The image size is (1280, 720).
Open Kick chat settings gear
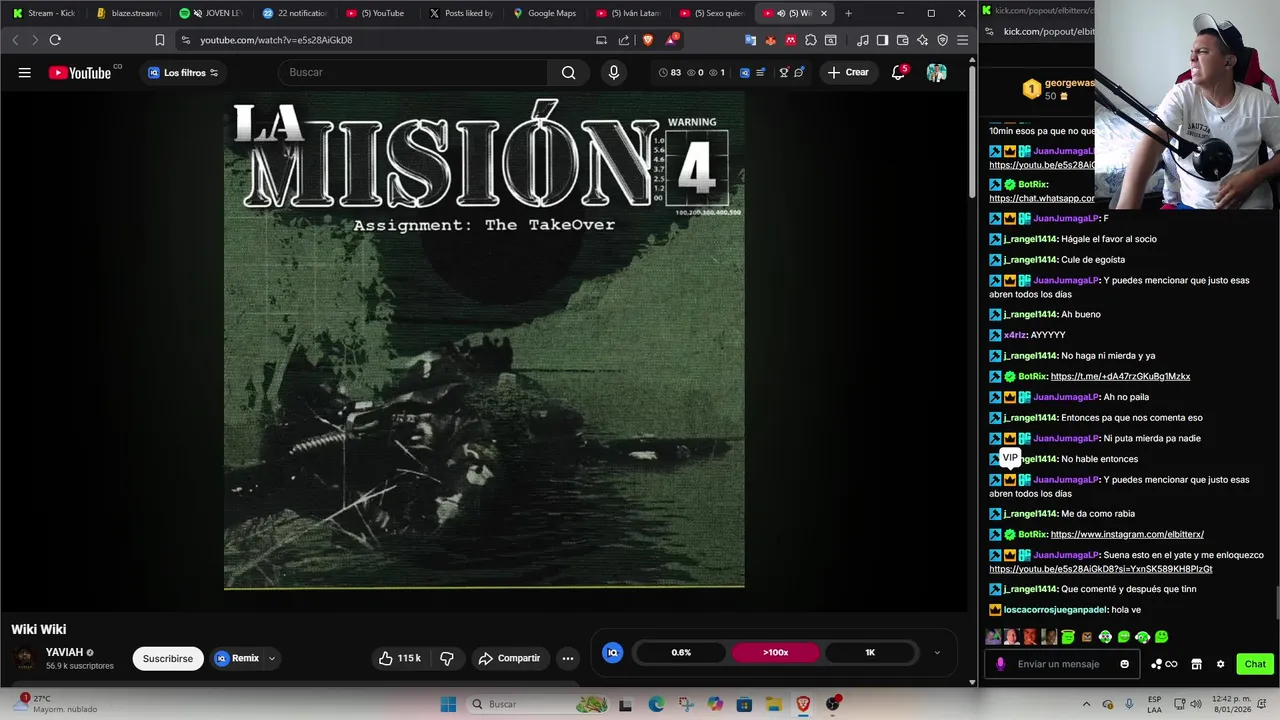pyautogui.click(x=1220, y=664)
